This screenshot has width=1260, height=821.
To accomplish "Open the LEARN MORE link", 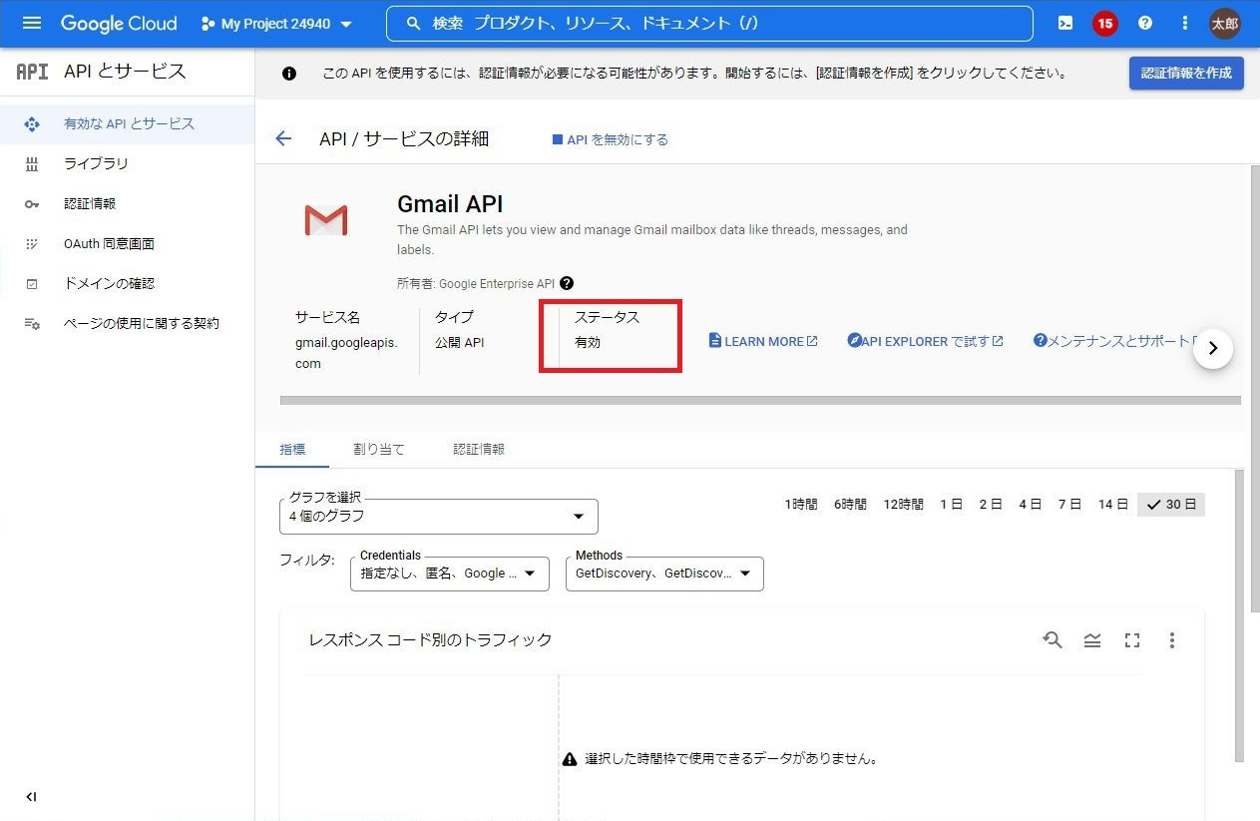I will point(763,341).
